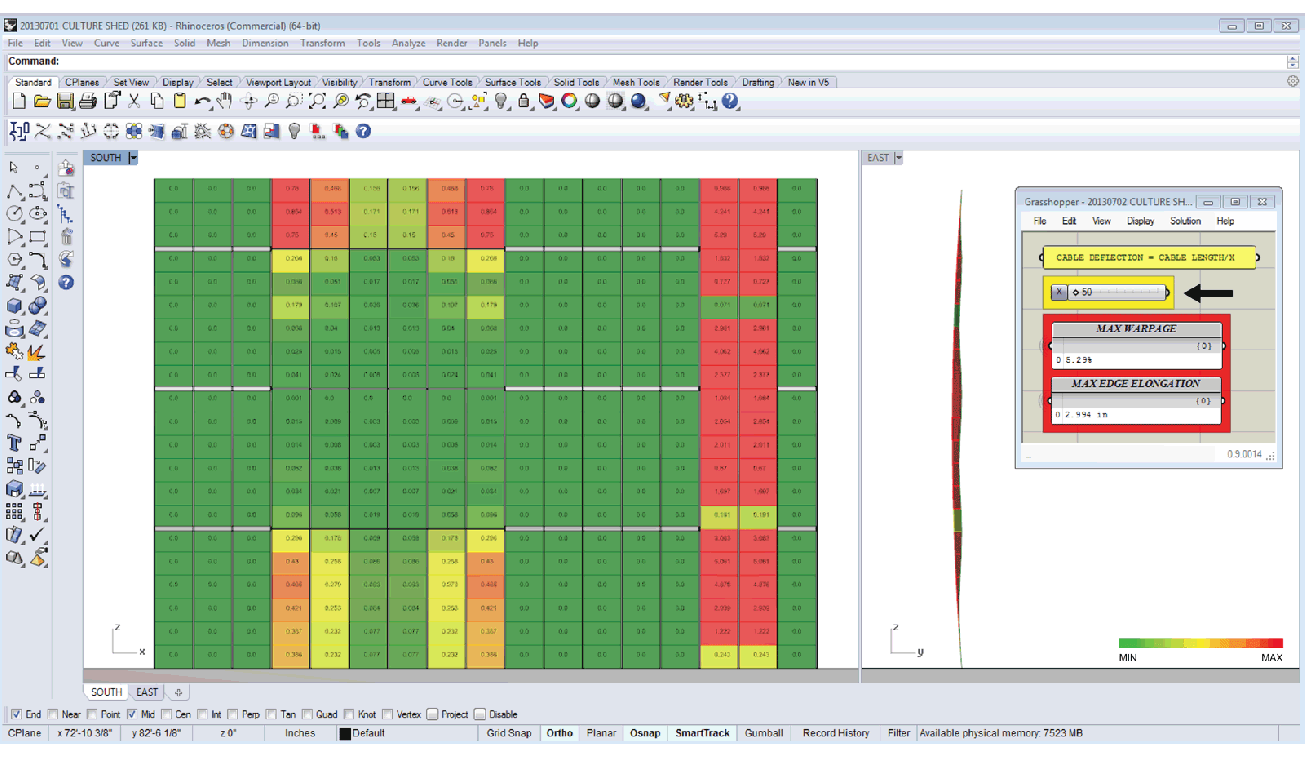Select the Pan hand tool

225,101
